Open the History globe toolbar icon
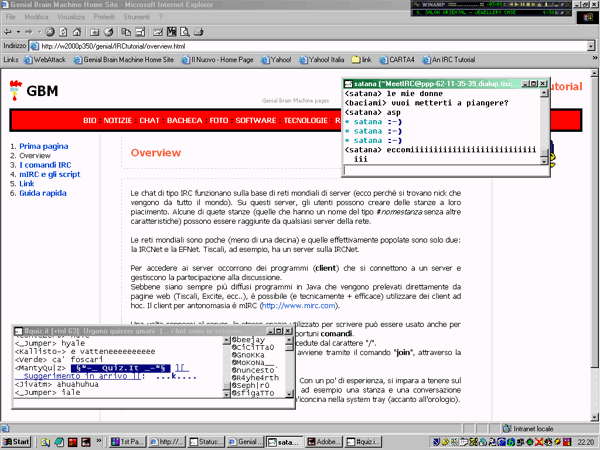 tap(109, 32)
